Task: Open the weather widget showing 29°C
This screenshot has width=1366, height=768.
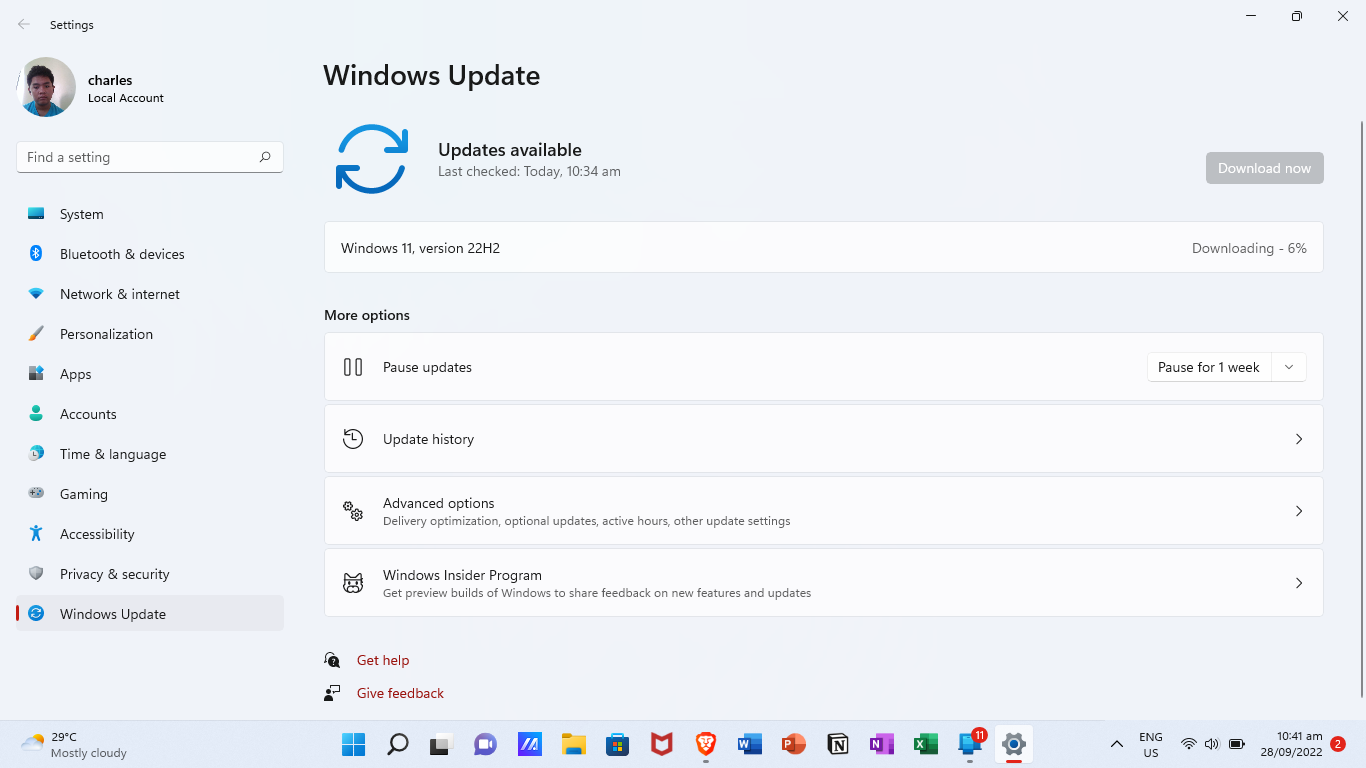Action: tap(75, 744)
